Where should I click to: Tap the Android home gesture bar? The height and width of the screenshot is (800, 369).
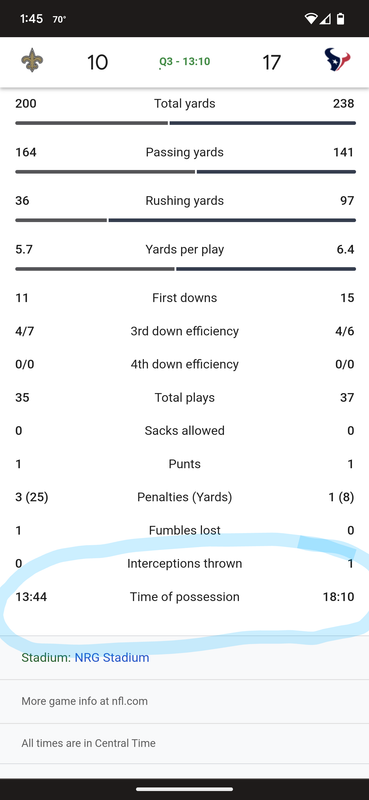(184, 789)
